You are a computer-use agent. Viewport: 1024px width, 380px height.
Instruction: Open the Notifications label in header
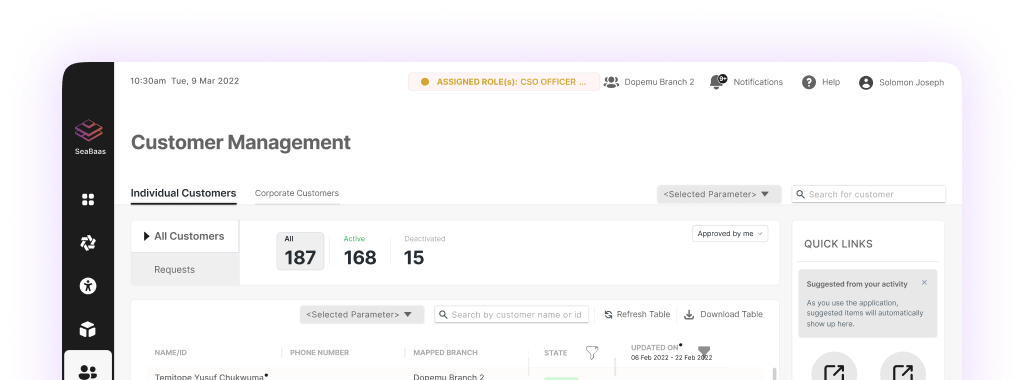pos(758,82)
